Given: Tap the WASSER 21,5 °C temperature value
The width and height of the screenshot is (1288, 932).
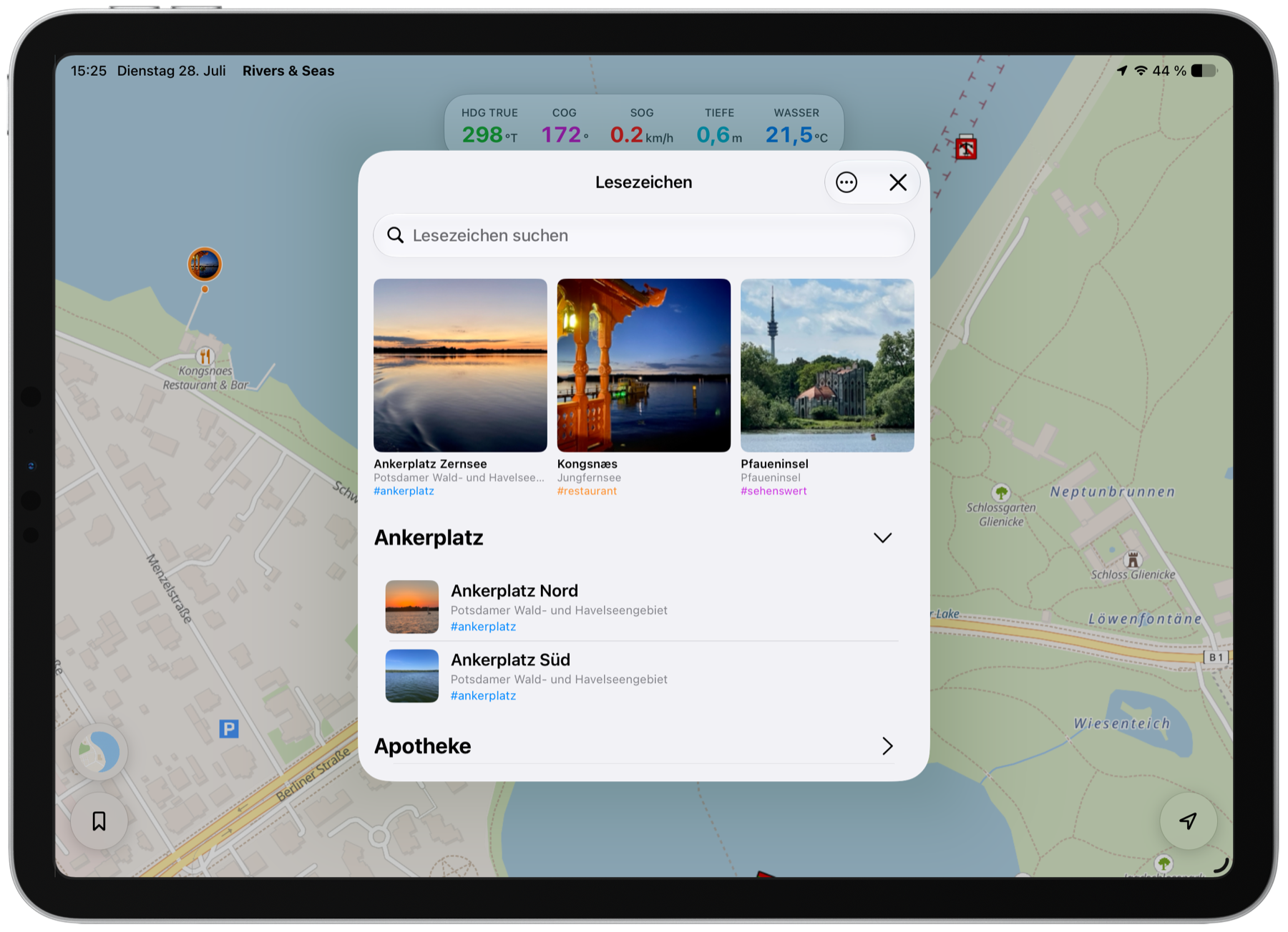Looking at the screenshot, I should click(796, 134).
